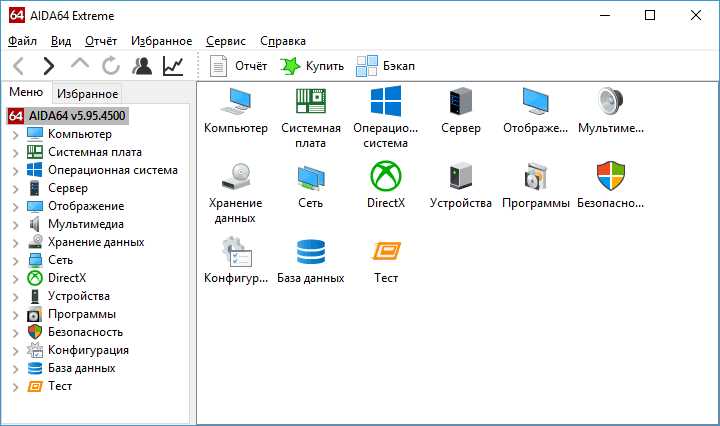Switch to the Меню sidebar tab
720x426 pixels.
pos(26,92)
